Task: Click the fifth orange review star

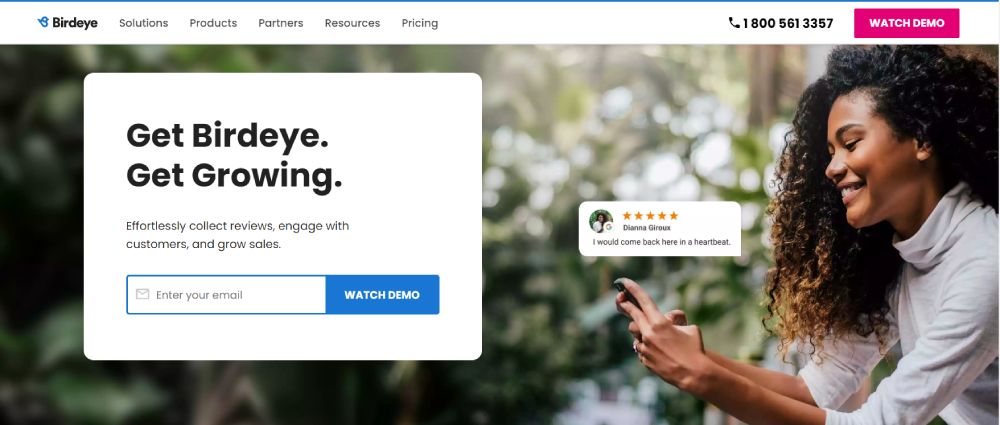Action: point(673,216)
